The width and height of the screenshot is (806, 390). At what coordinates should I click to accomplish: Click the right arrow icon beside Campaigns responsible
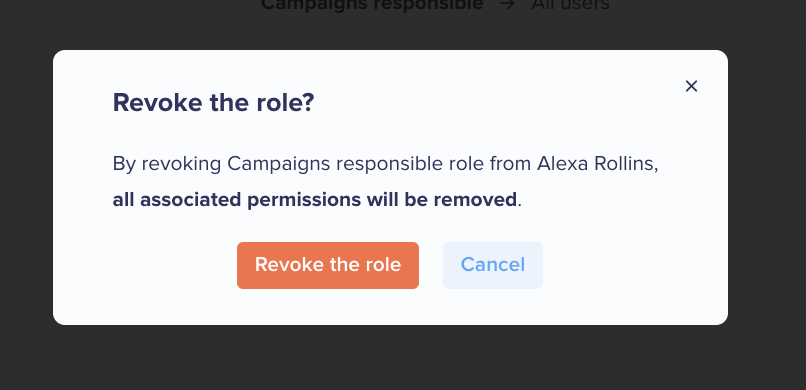[508, 5]
